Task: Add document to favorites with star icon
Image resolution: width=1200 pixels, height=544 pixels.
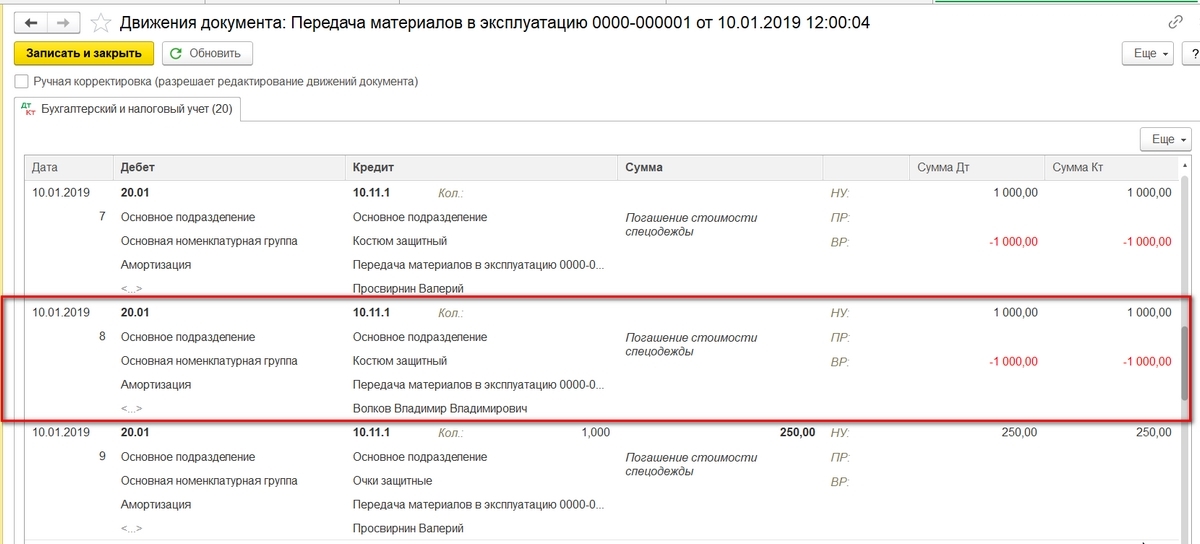Action: tap(101, 22)
